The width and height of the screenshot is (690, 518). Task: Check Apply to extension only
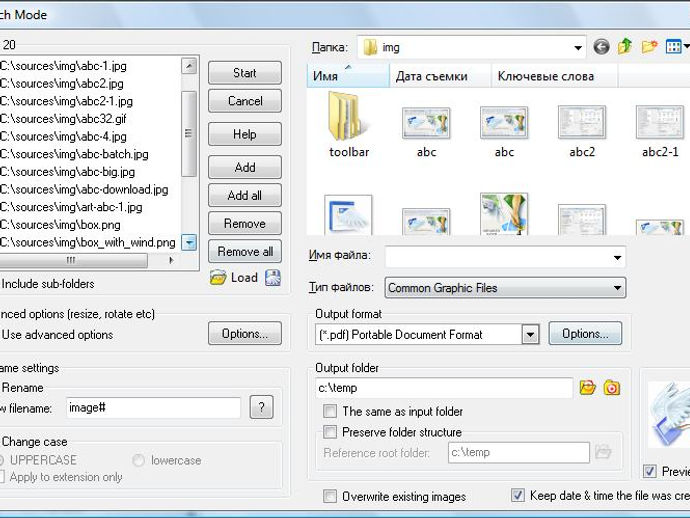tap(2, 477)
